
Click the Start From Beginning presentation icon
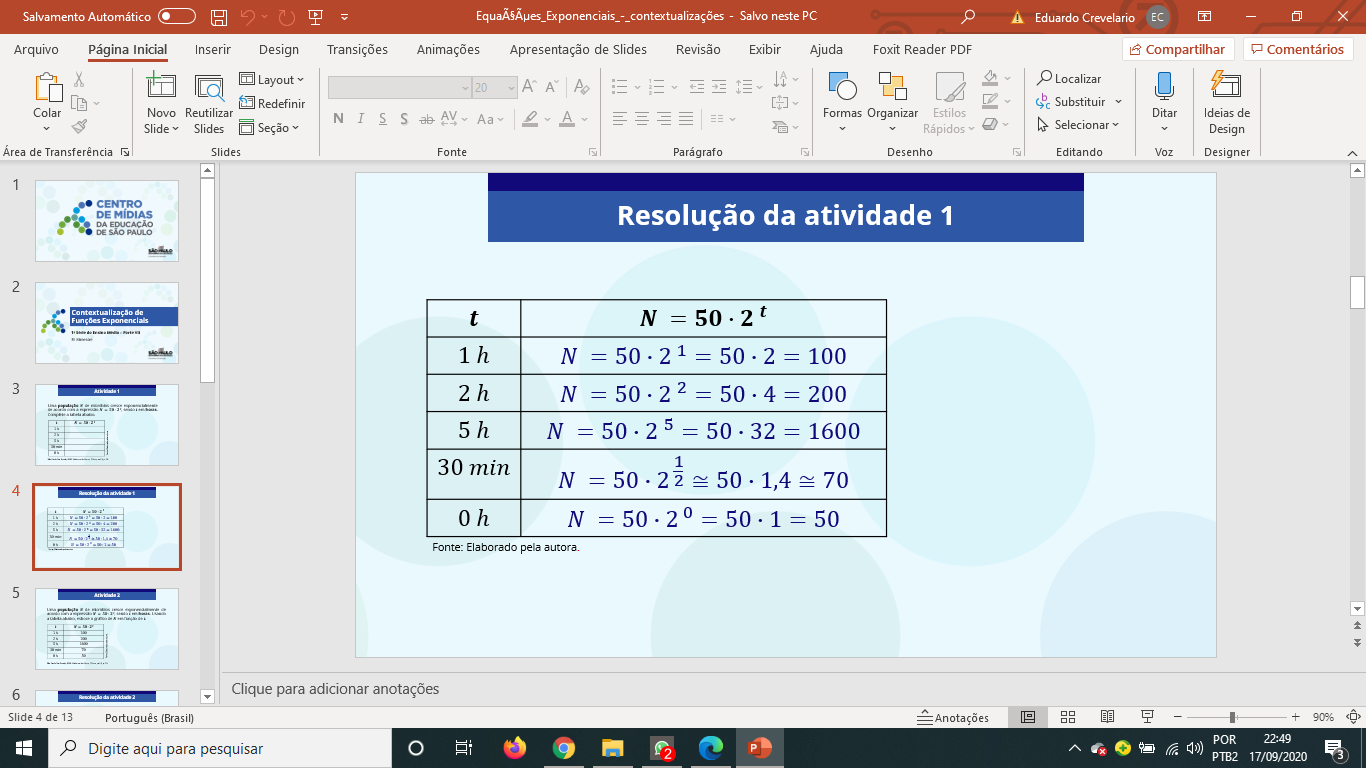(x=315, y=17)
